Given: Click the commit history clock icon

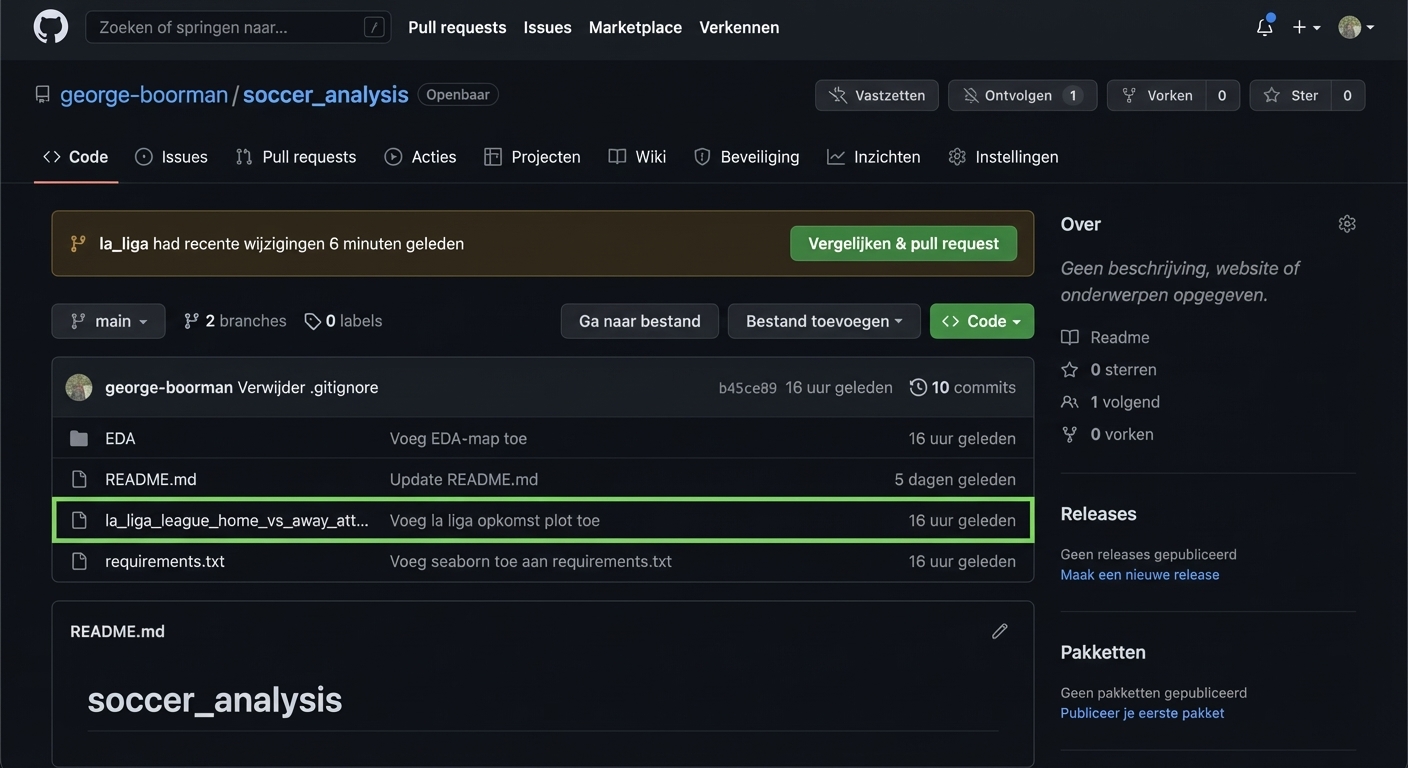Looking at the screenshot, I should coord(917,387).
